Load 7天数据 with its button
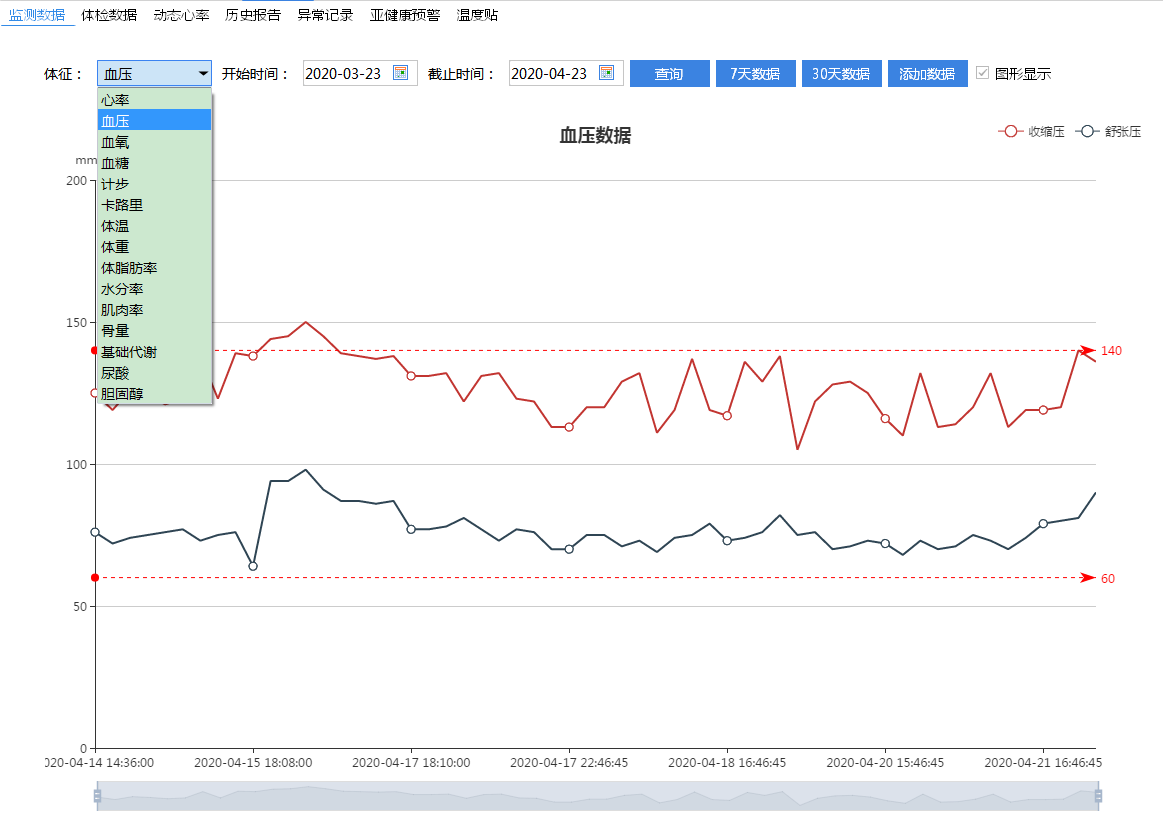This screenshot has width=1163, height=830. (x=755, y=72)
